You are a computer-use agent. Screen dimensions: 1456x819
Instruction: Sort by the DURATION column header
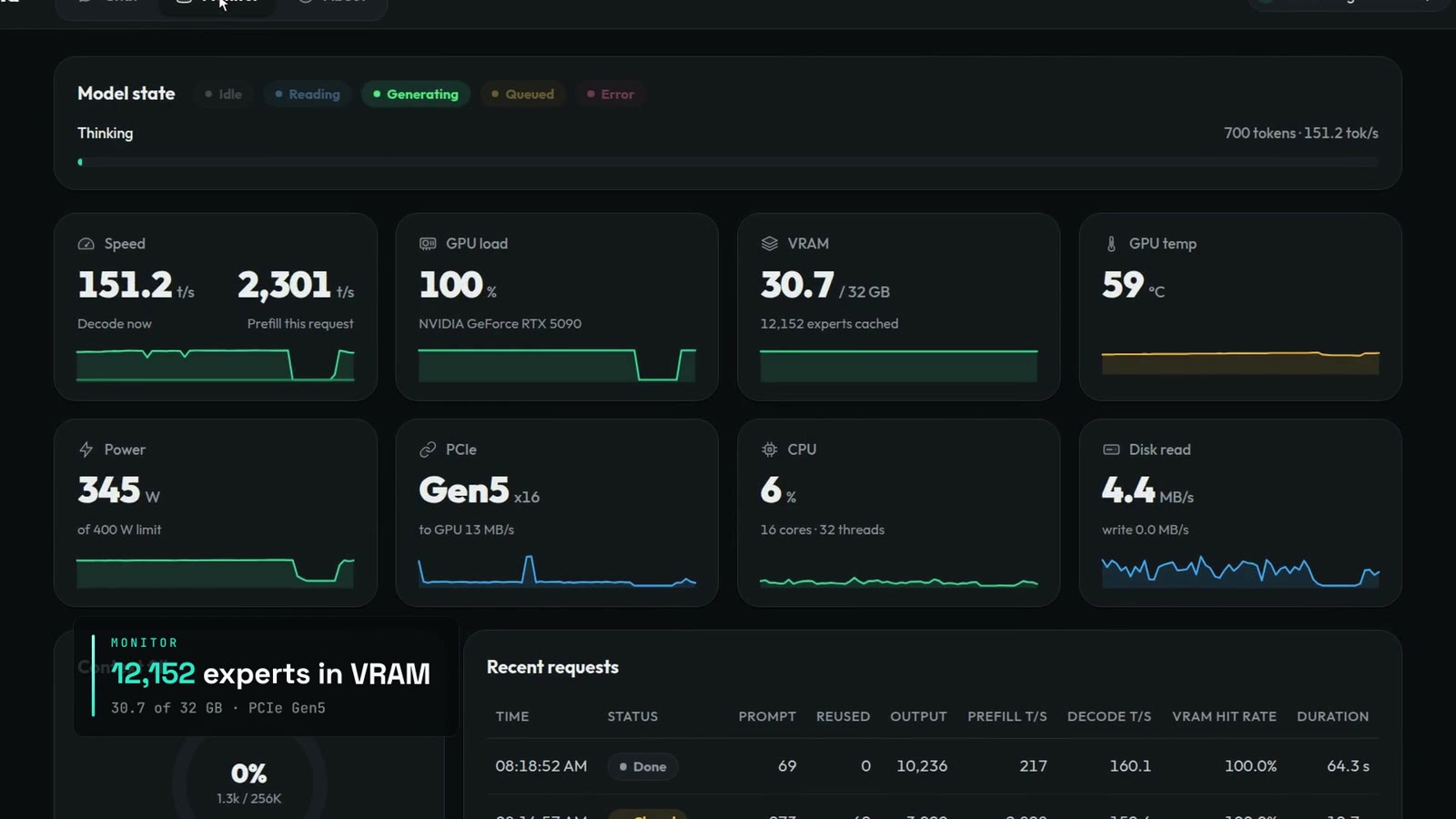pyautogui.click(x=1332, y=716)
